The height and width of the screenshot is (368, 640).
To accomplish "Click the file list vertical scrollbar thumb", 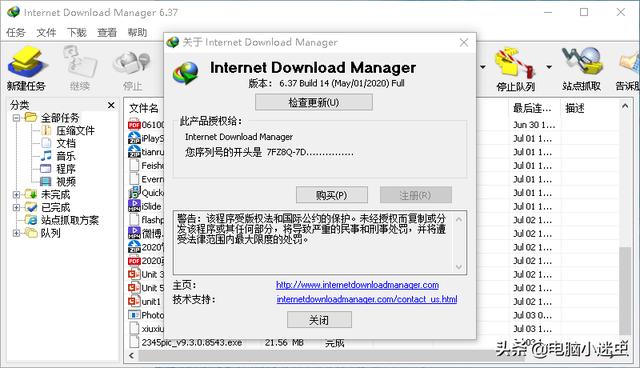I will 625,290.
